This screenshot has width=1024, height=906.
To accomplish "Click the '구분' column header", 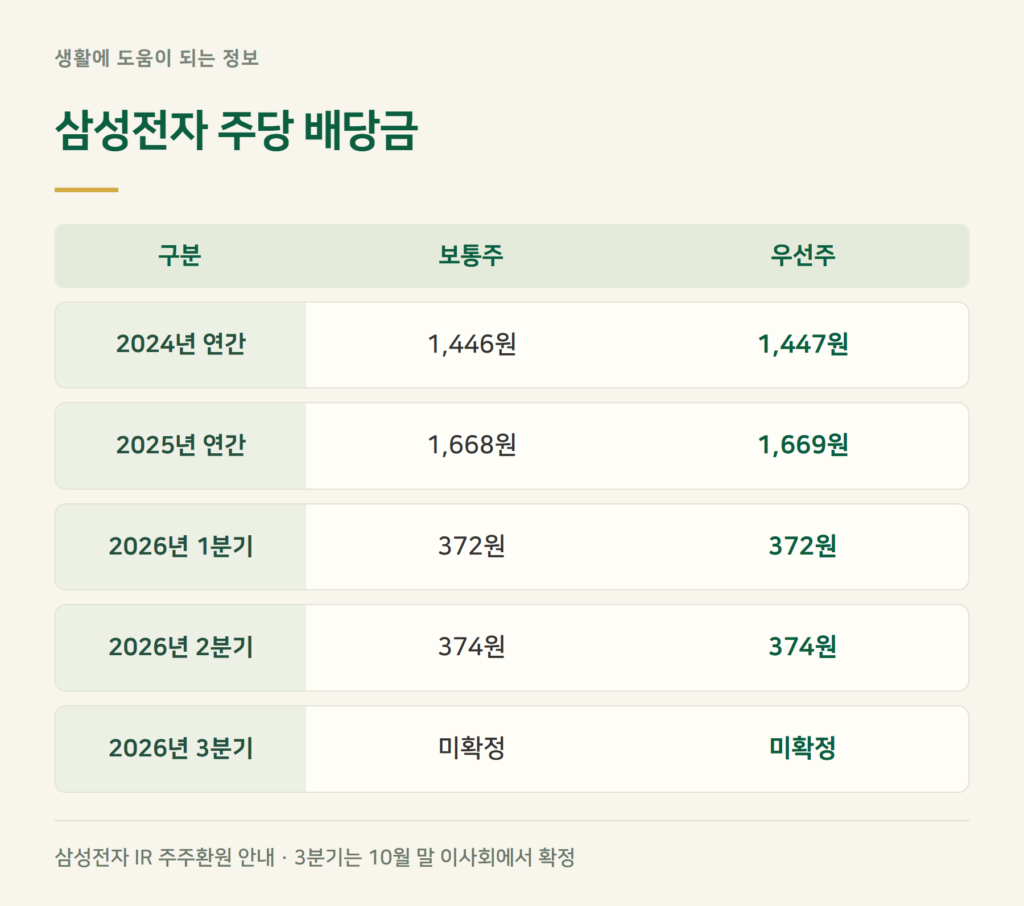I will (180, 255).
